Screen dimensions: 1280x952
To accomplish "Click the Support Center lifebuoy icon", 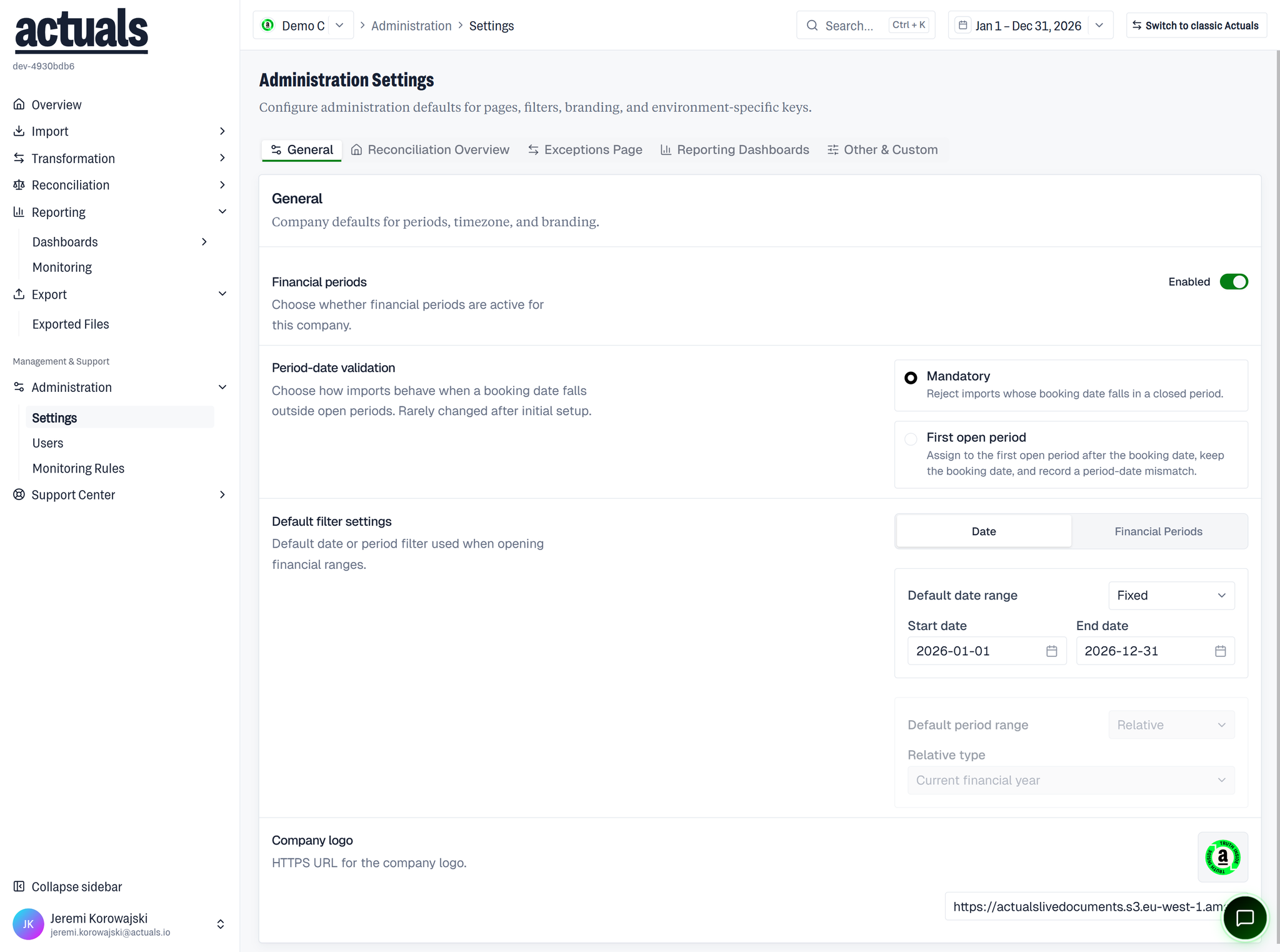I will click(x=19, y=494).
